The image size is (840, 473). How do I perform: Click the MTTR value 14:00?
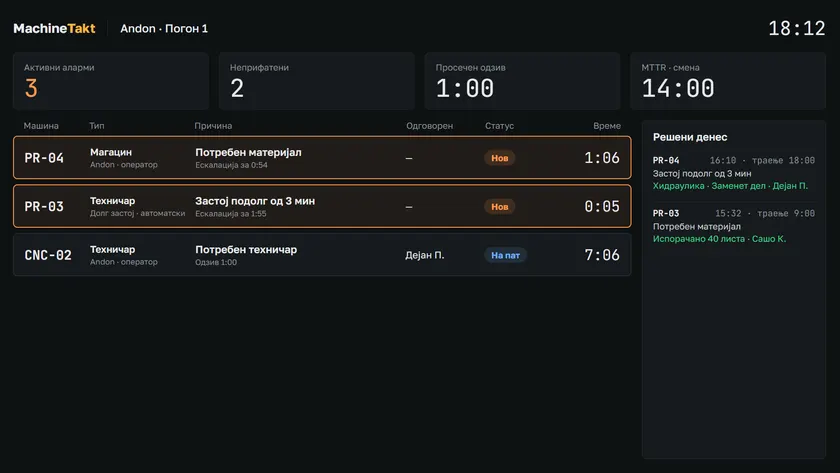tap(678, 88)
